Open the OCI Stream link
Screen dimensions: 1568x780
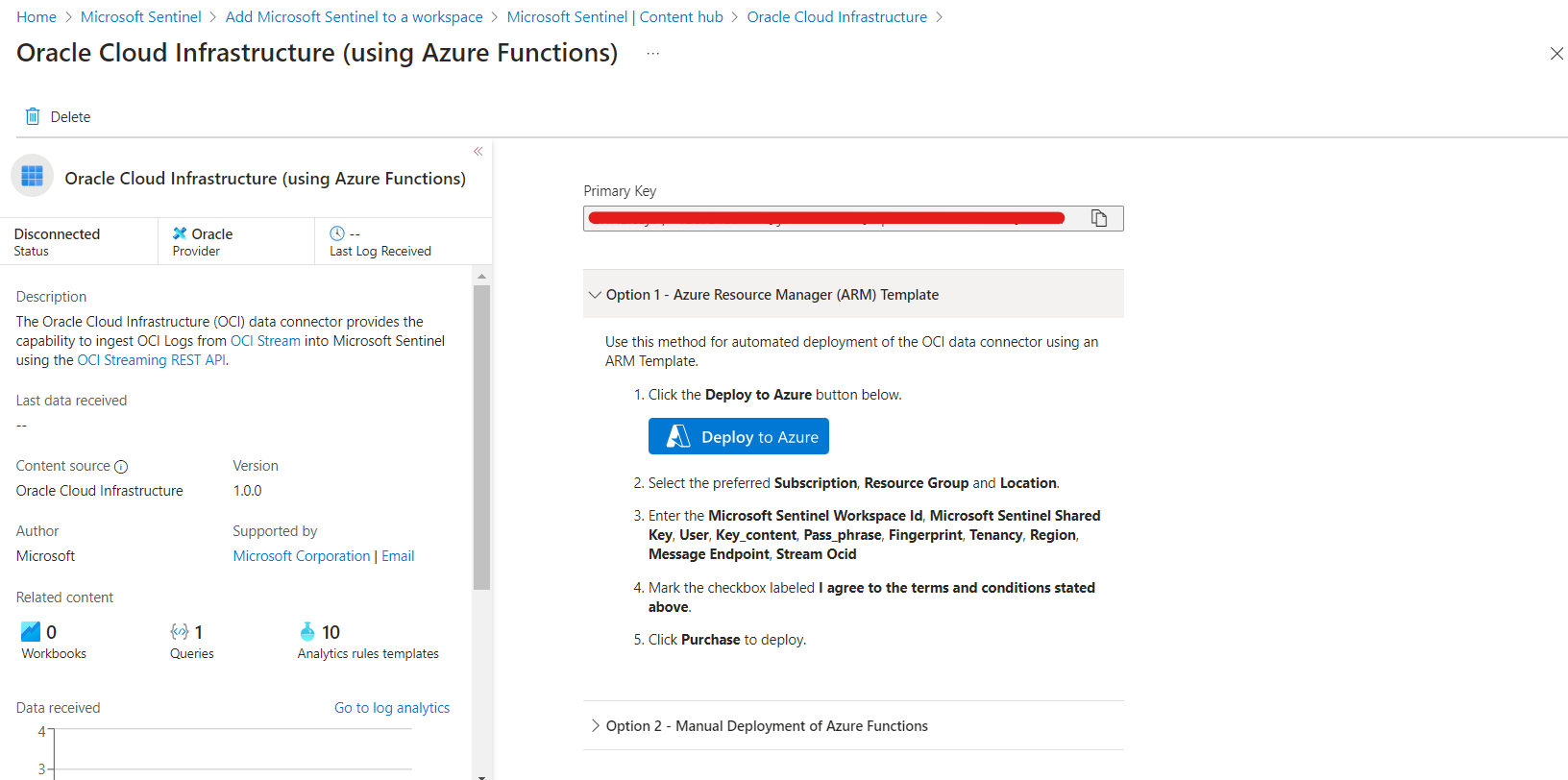click(x=265, y=341)
